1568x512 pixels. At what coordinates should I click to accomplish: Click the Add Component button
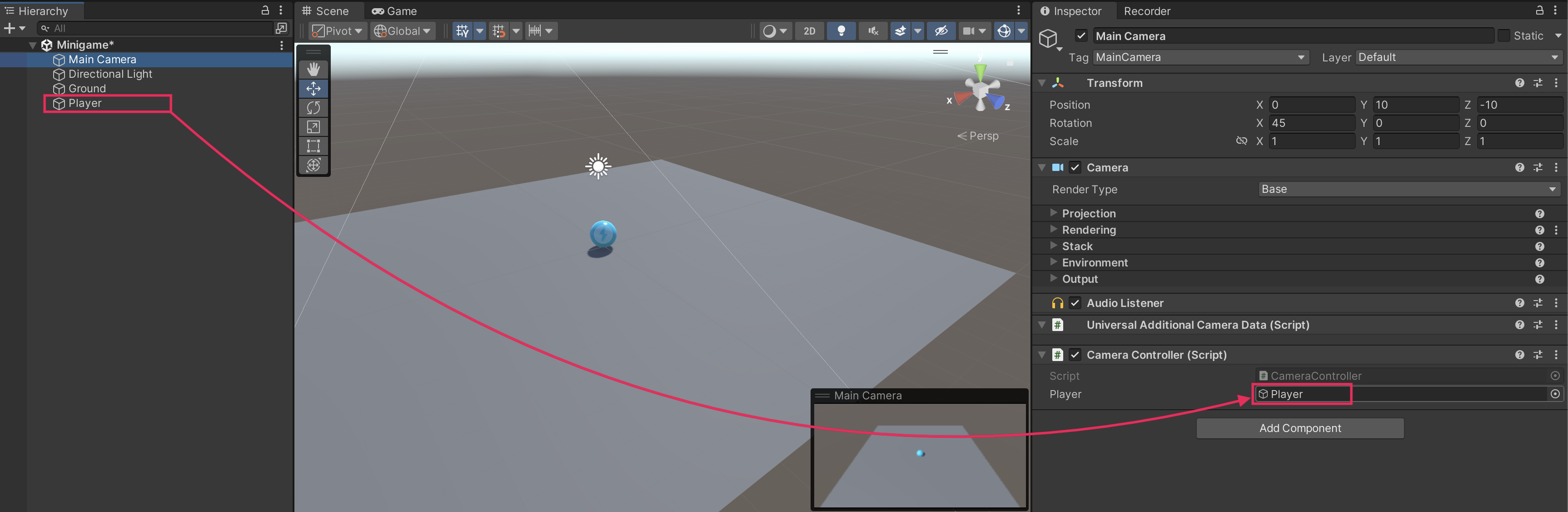pyautogui.click(x=1299, y=428)
